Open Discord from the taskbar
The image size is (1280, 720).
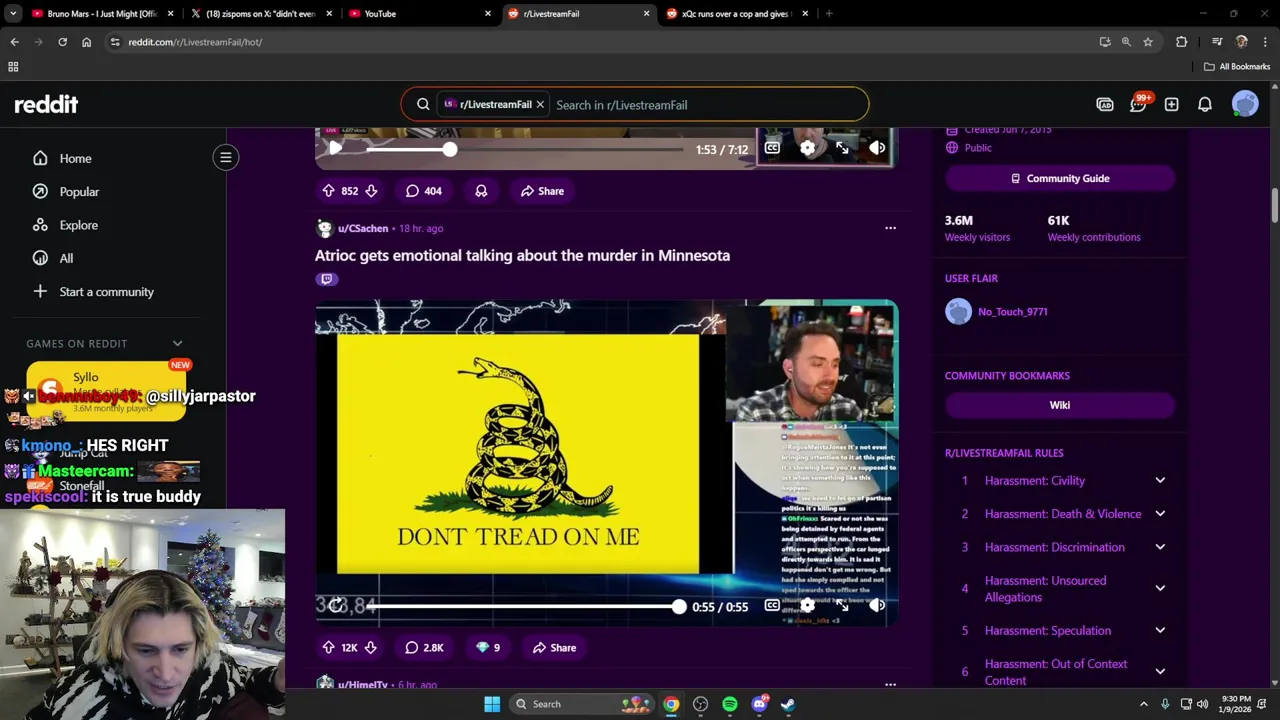[759, 704]
